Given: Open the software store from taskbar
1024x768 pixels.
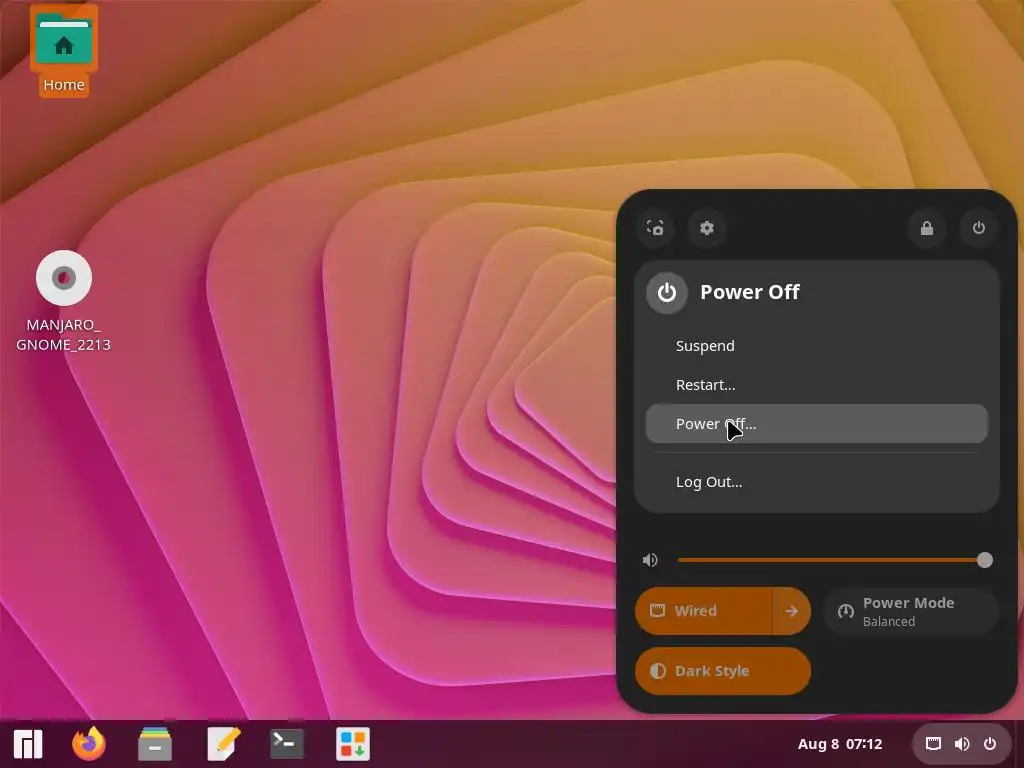Looking at the screenshot, I should click(x=353, y=744).
